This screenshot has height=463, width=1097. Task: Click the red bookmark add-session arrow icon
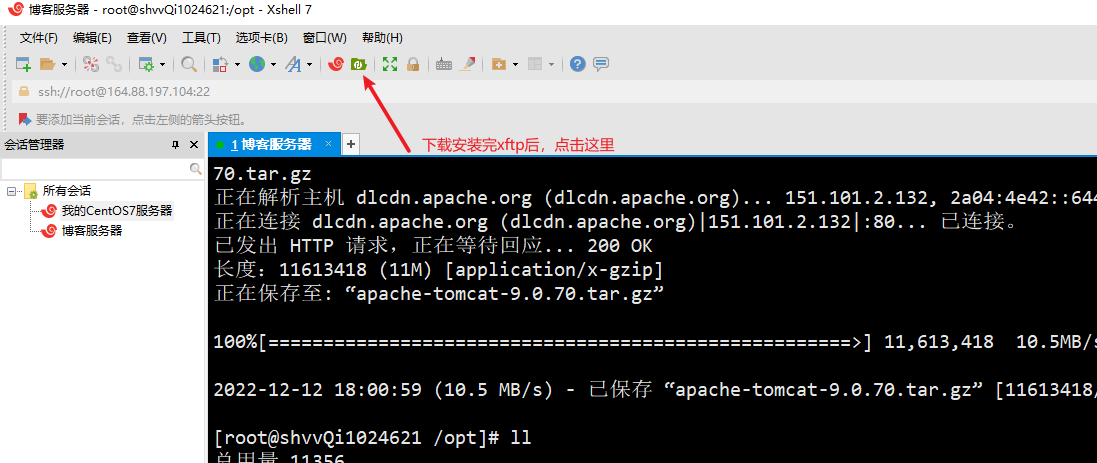click(x=24, y=119)
